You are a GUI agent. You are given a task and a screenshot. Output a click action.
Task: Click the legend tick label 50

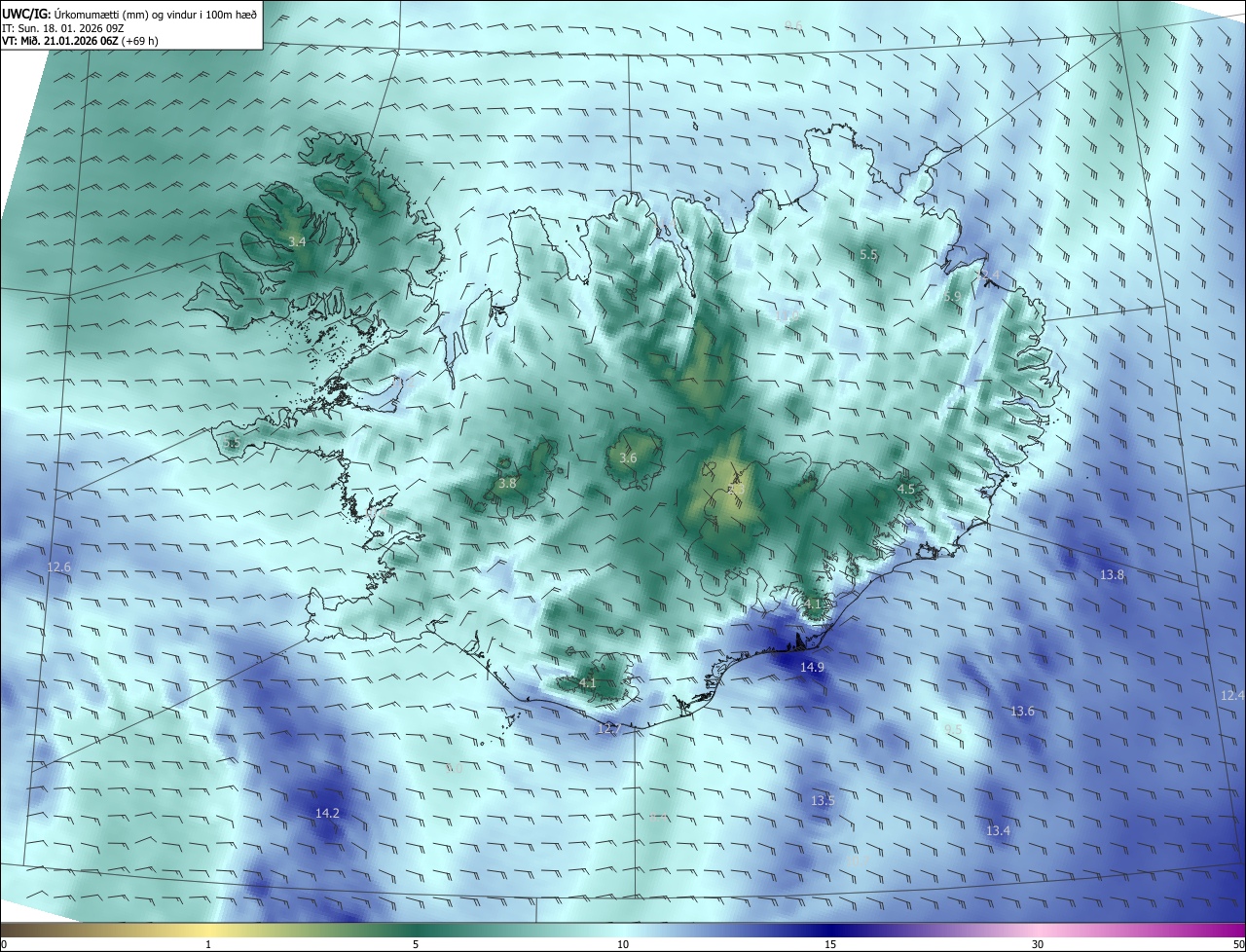(1238, 944)
